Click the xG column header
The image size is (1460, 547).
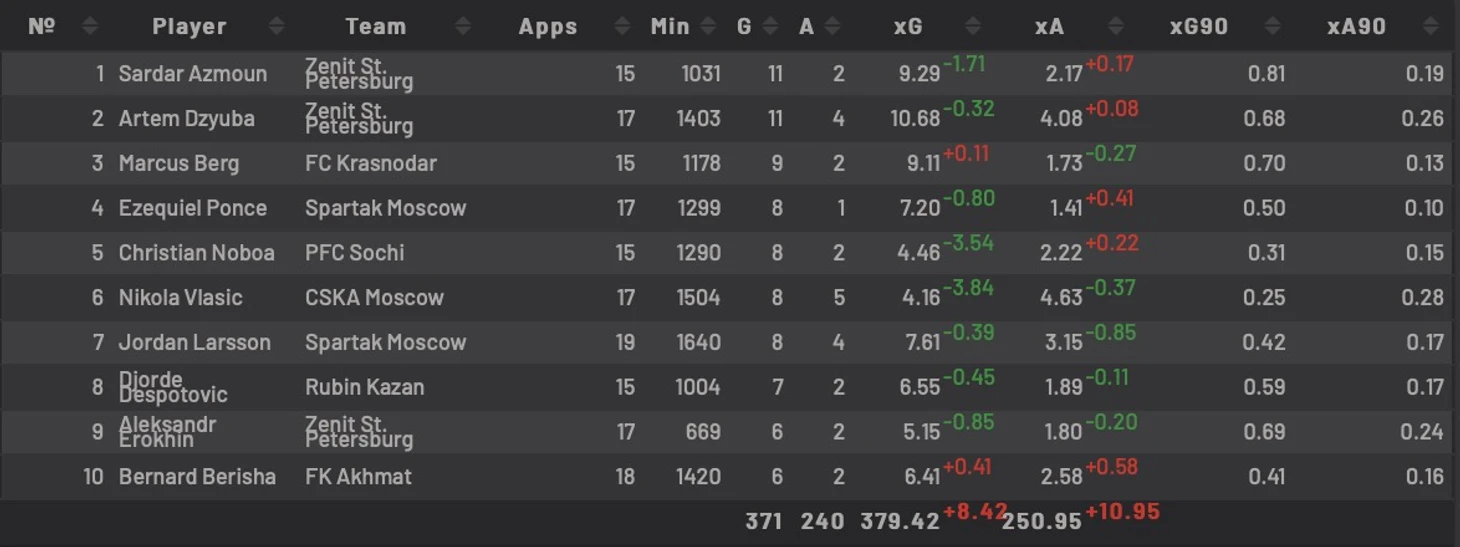[x=908, y=27]
